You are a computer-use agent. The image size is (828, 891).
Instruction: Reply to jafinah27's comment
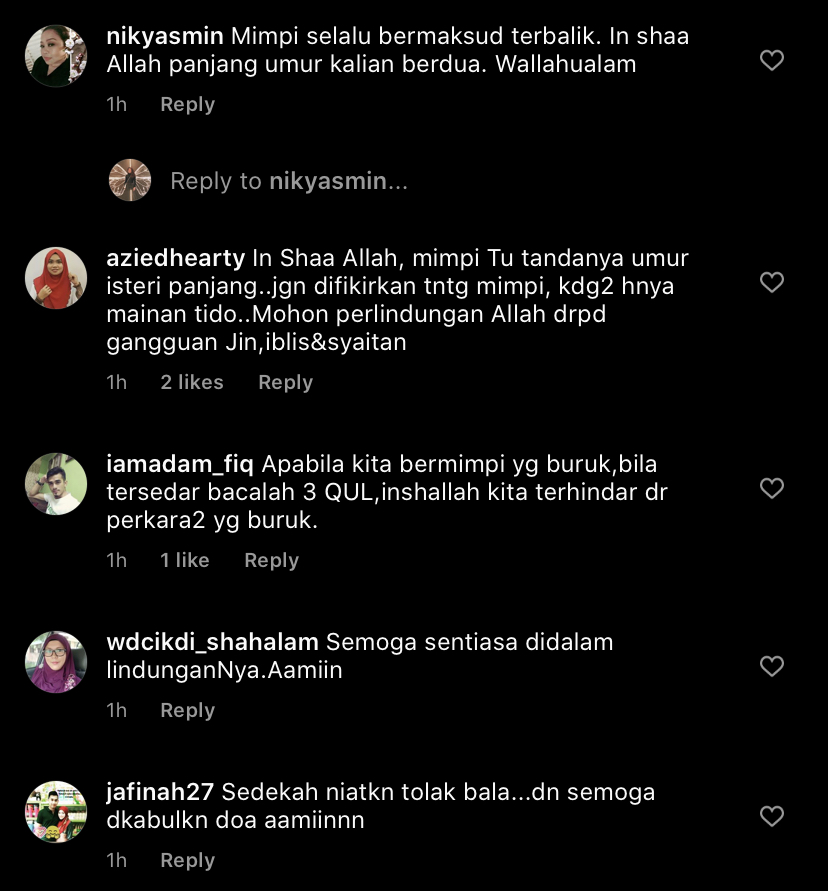click(x=188, y=860)
